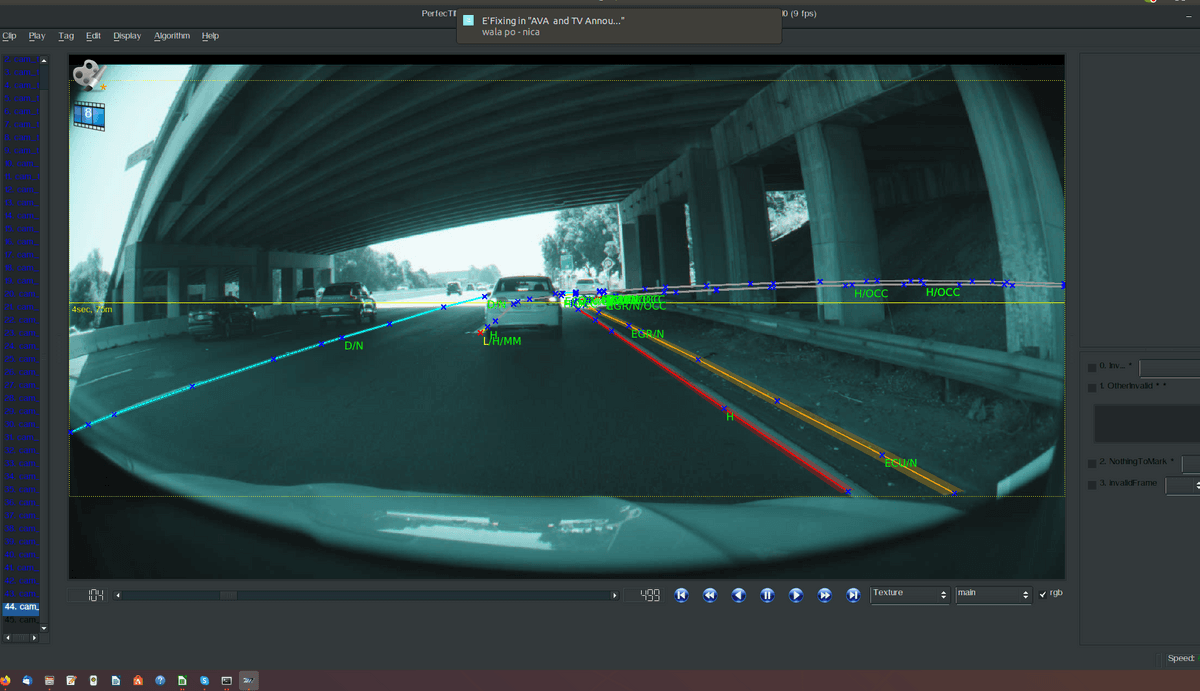Open the help question-mark icon in taskbar
This screenshot has width=1200, height=691.
(160, 680)
